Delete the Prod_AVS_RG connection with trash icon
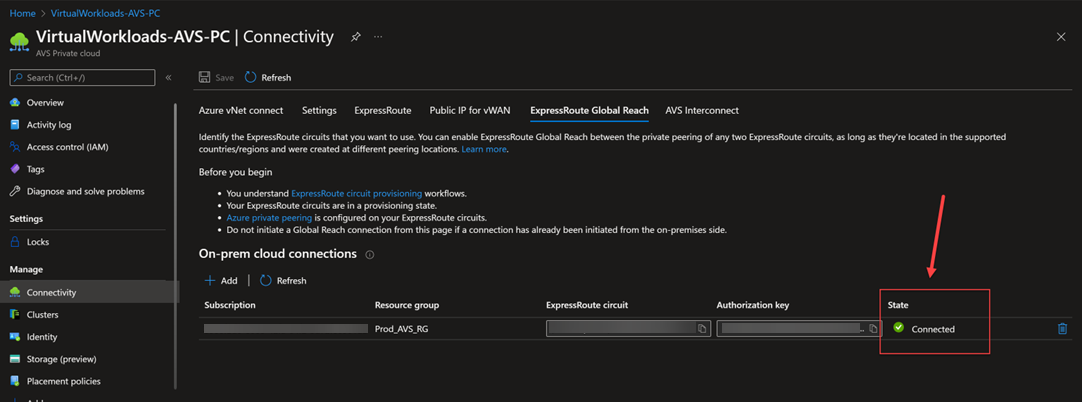Screen dimensions: 1082x402 pos(1062,329)
